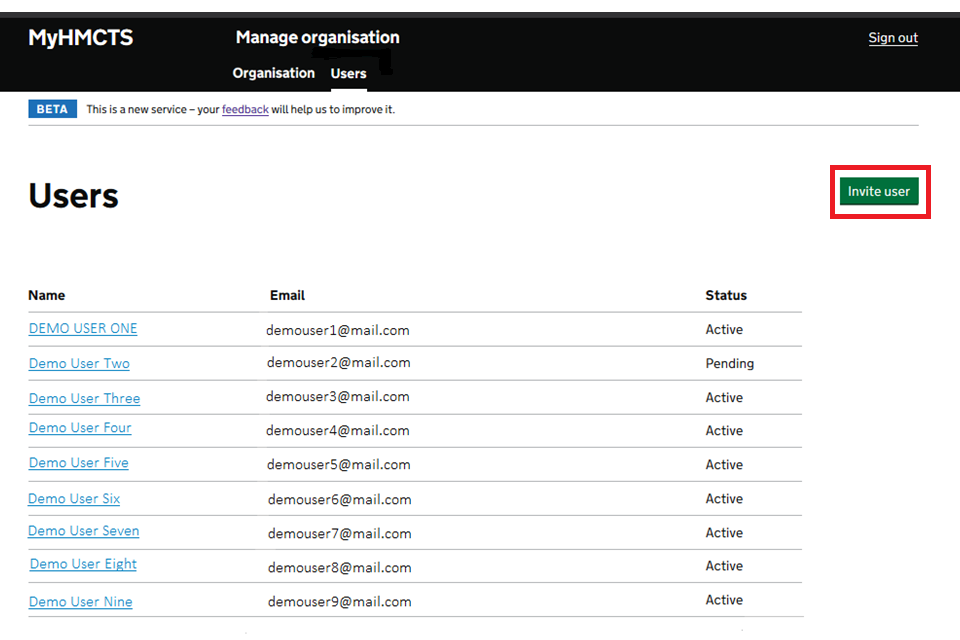960x640 pixels.
Task: Click the green Invite user button
Action: pyautogui.click(x=878, y=192)
